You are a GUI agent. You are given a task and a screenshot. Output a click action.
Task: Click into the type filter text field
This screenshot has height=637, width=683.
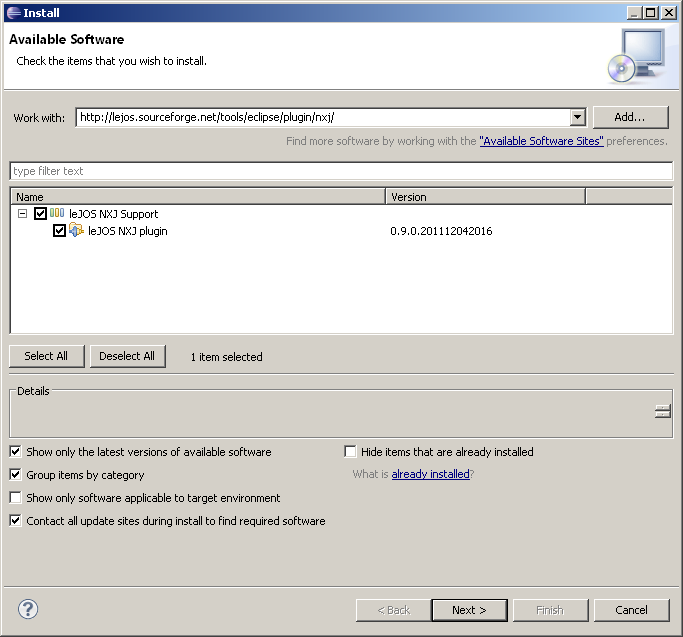(x=341, y=171)
